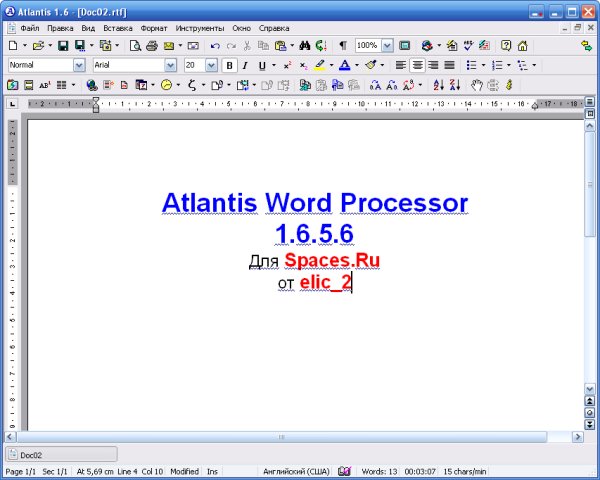
Task: Cut selection with scissors icon
Action: [247, 46]
